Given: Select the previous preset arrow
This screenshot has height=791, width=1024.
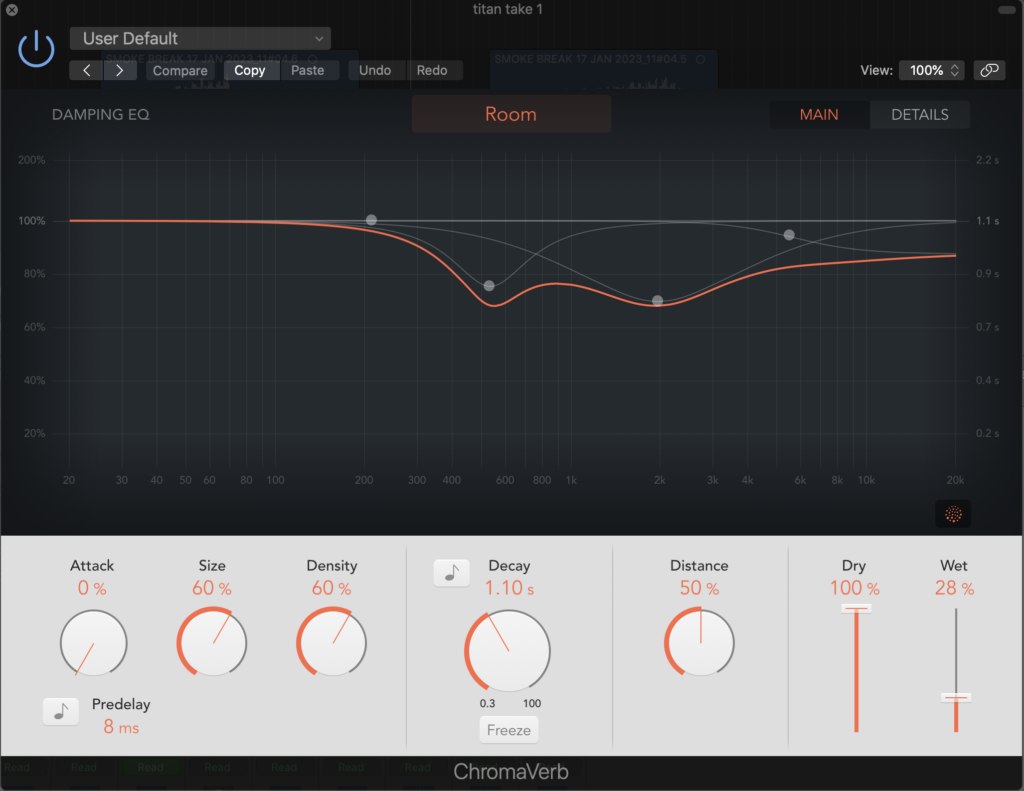Looking at the screenshot, I should tap(87, 70).
